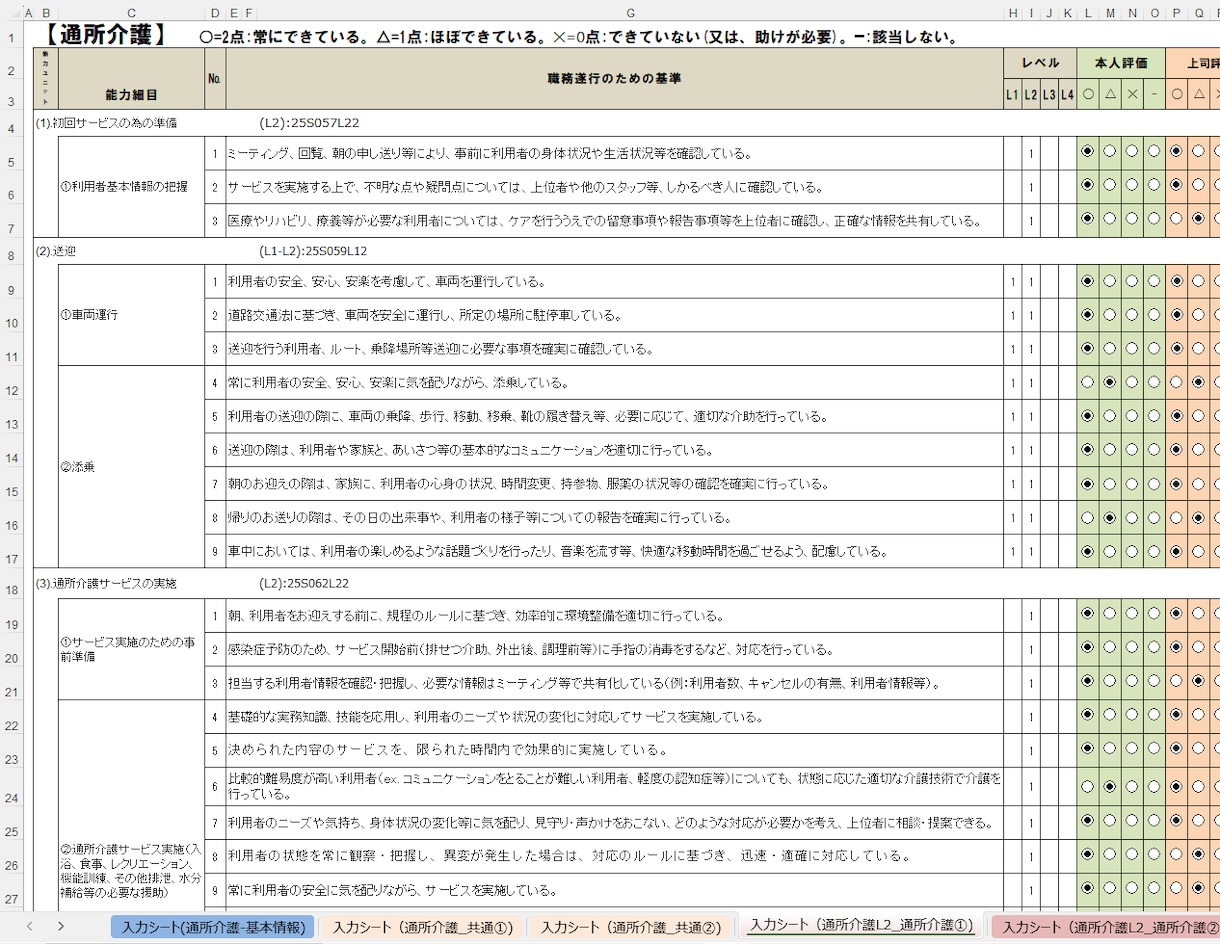This screenshot has height=944, width=1220.
Task: Pick self-rating △ in spreadsheet row 19
Action: [1110, 614]
